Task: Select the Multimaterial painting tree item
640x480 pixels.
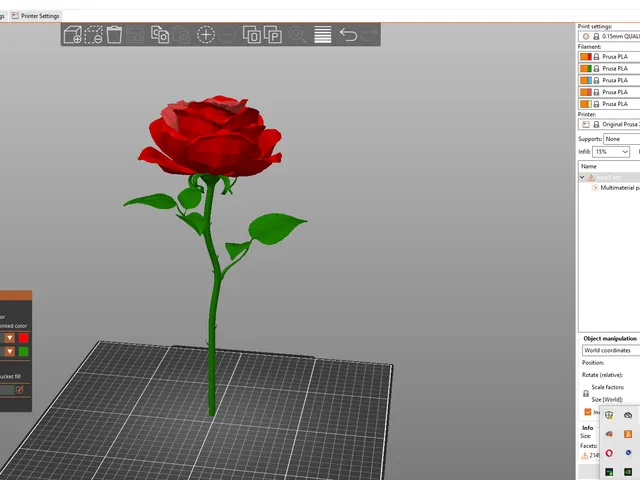Action: [617, 188]
